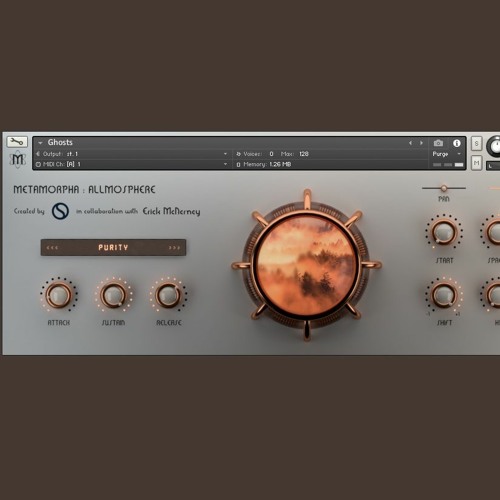Solo the instrument with the S button
Viewport: 500px width, 500px height.
click(x=476, y=144)
